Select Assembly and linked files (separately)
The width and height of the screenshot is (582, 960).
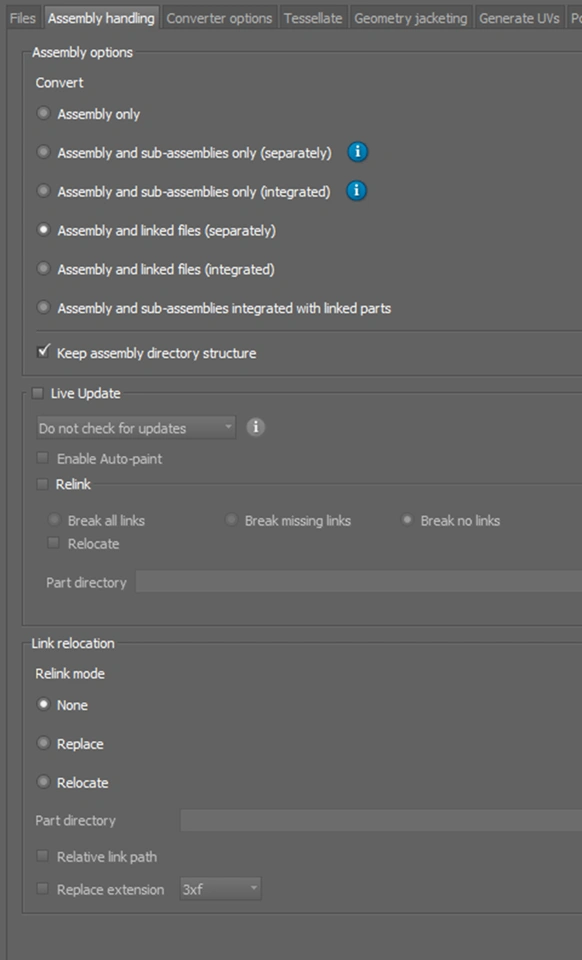click(43, 230)
